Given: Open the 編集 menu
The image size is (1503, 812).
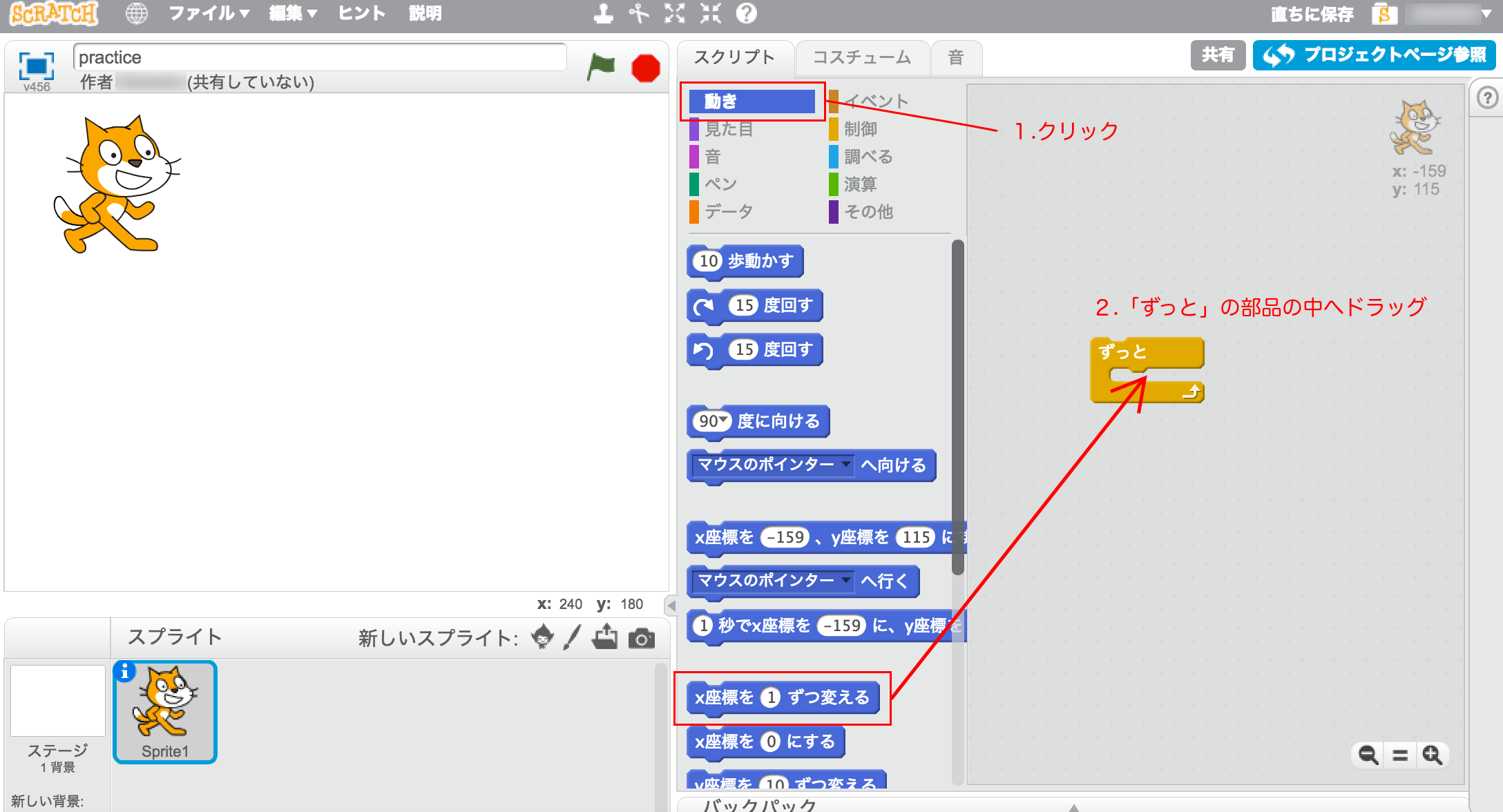Looking at the screenshot, I should coord(293,14).
